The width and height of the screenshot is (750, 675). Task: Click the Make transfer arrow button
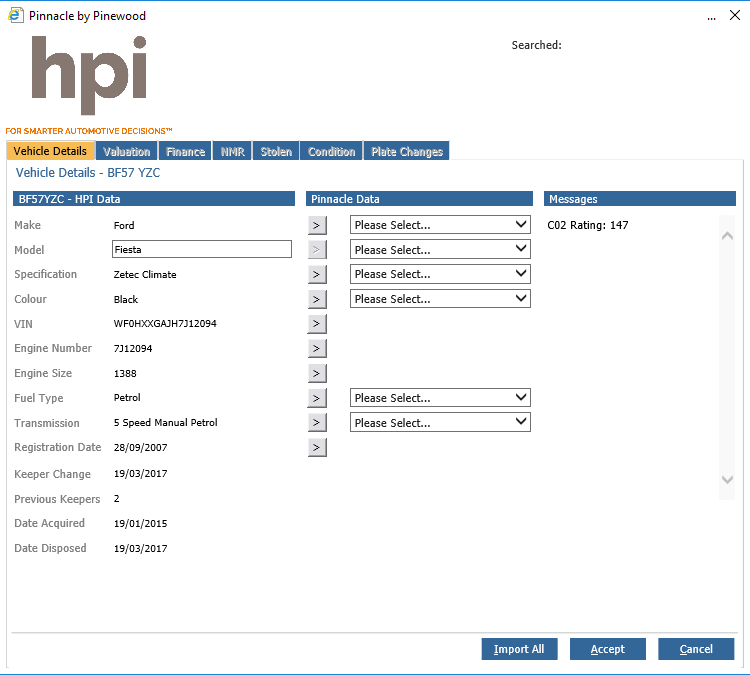(317, 225)
